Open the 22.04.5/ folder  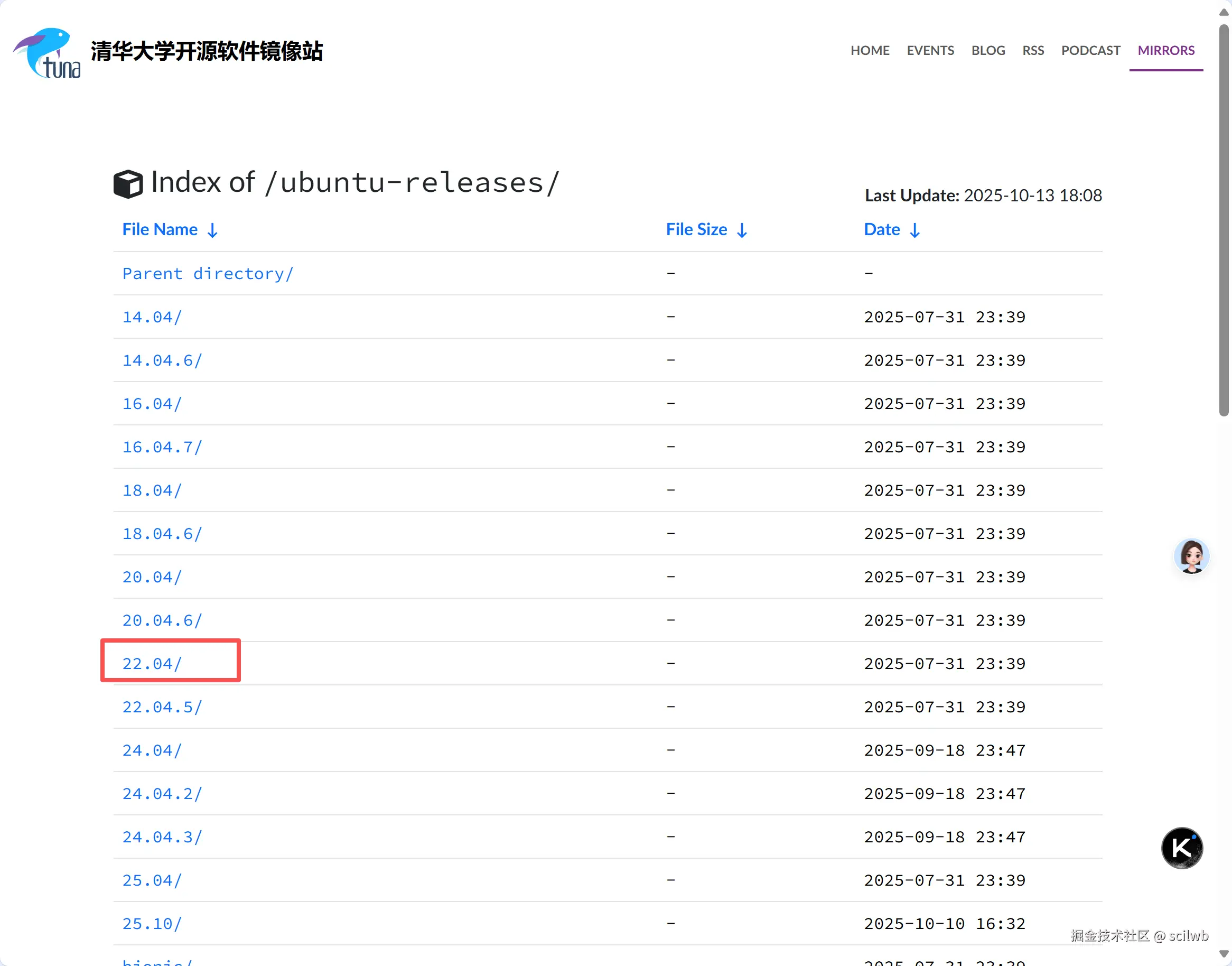[x=162, y=707]
